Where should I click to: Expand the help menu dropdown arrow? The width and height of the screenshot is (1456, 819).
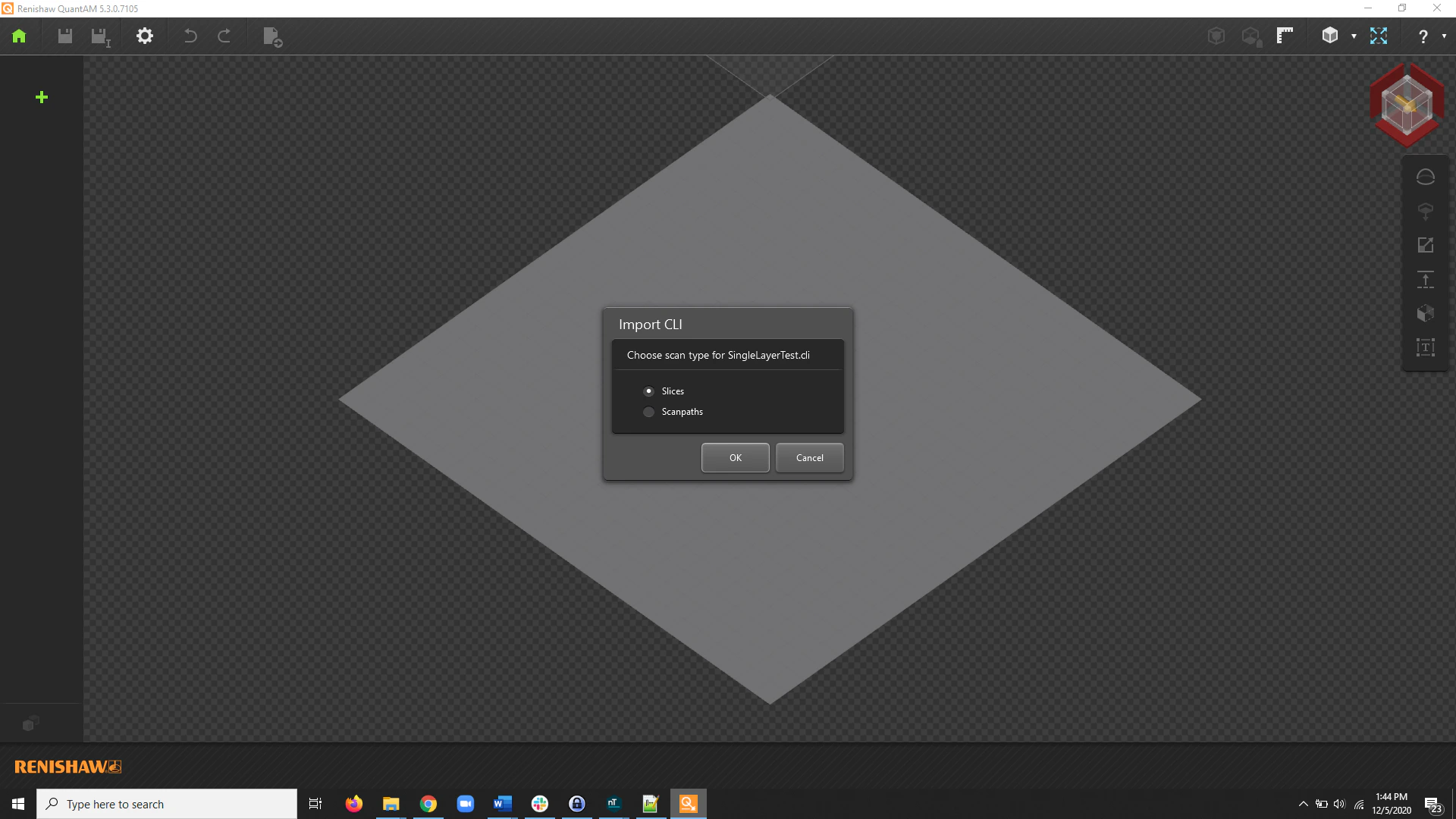click(1444, 36)
